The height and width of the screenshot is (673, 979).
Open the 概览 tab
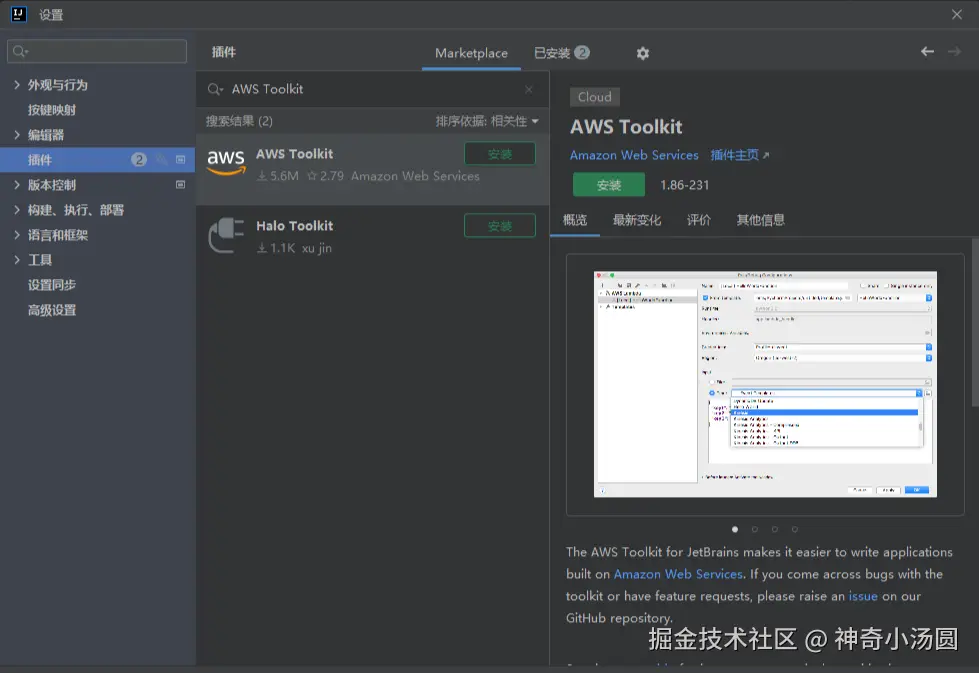click(575, 220)
